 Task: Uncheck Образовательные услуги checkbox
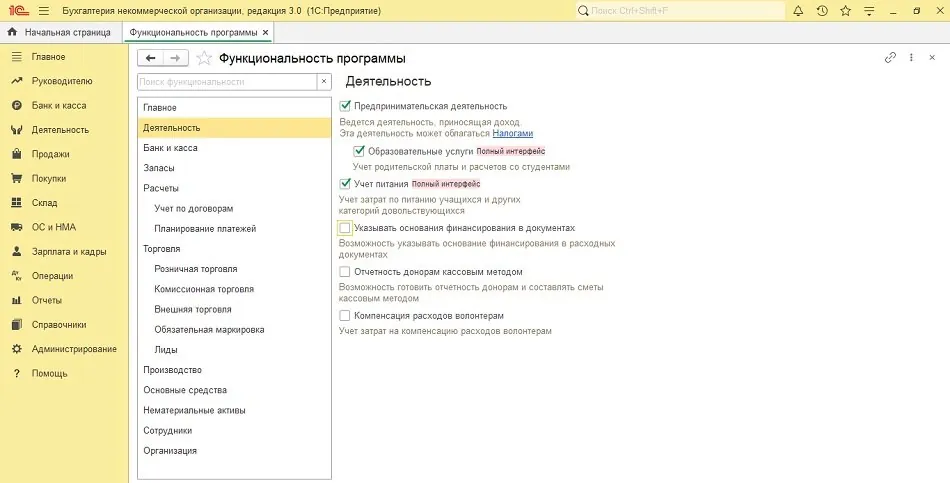pos(359,151)
